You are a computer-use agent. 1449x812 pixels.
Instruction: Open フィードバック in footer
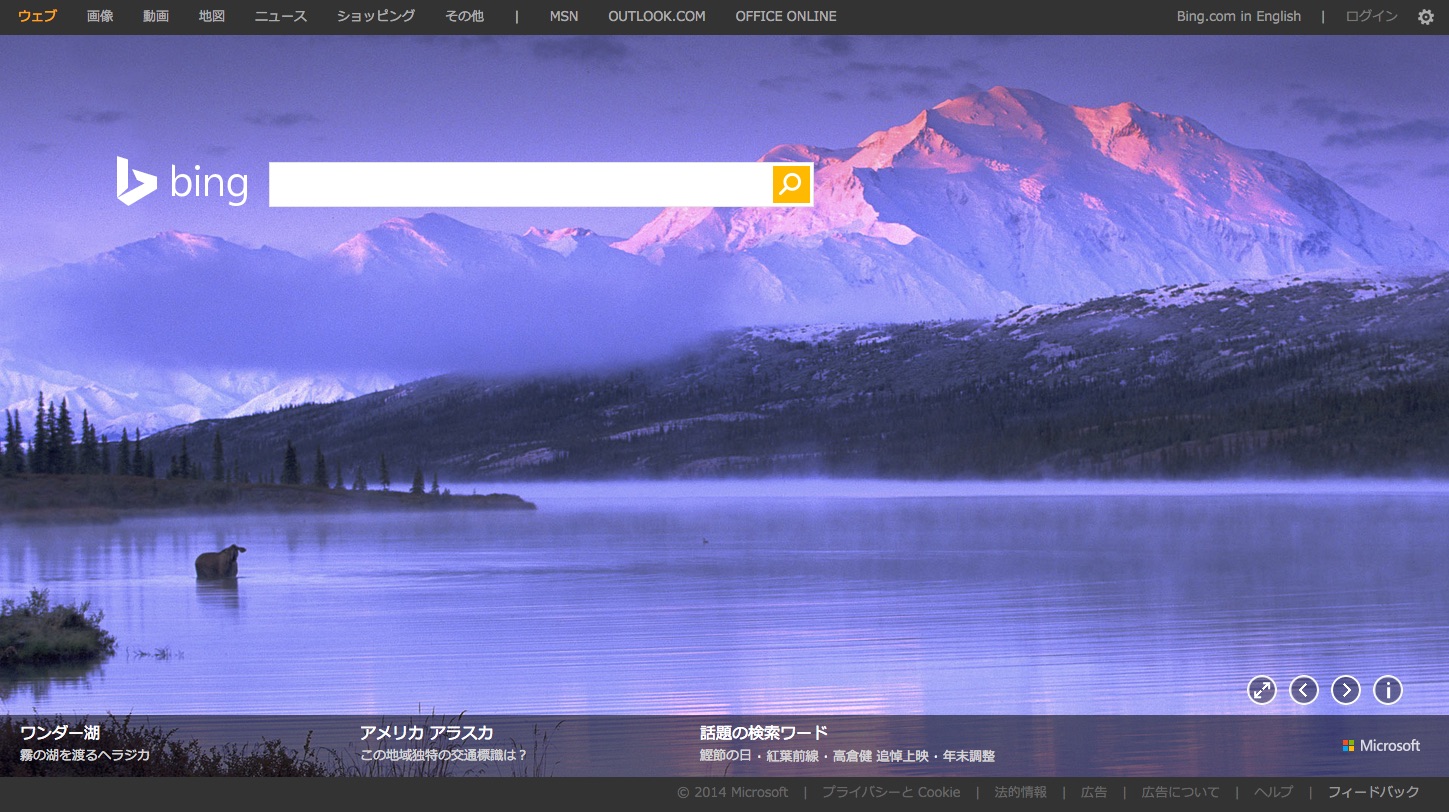(x=1373, y=792)
